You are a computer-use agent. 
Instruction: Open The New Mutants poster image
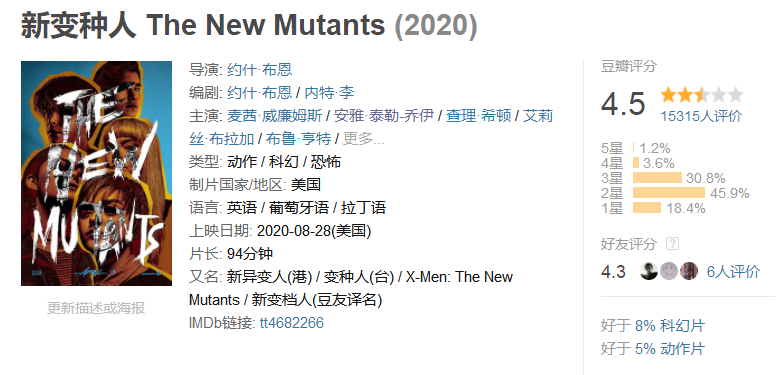96,173
